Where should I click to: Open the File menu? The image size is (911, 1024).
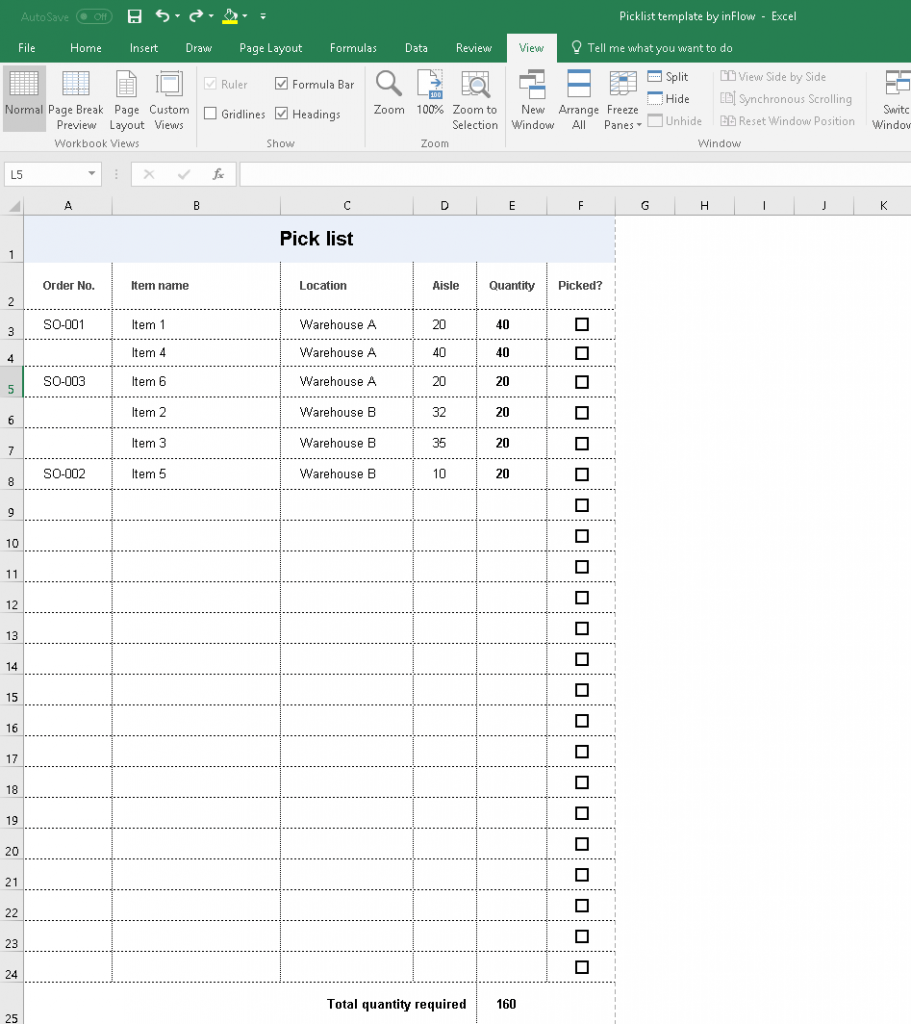[27, 47]
